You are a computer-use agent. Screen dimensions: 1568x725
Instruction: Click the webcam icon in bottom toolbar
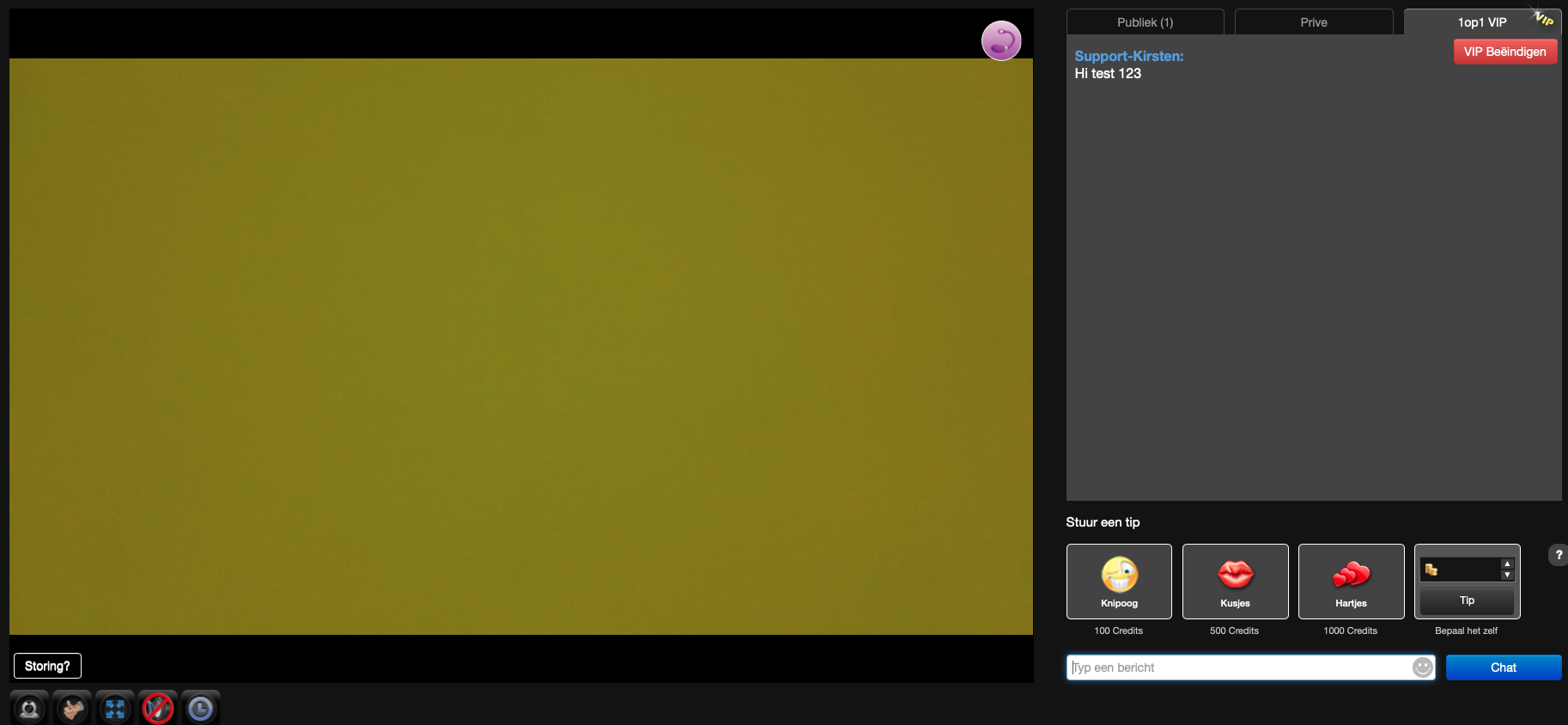[29, 709]
